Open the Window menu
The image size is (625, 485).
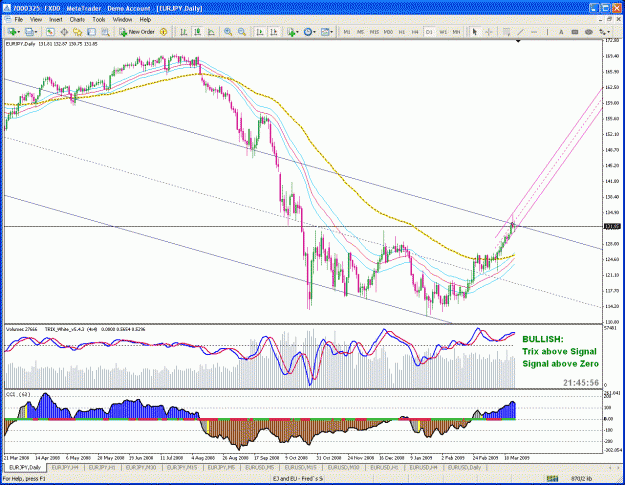(122, 20)
